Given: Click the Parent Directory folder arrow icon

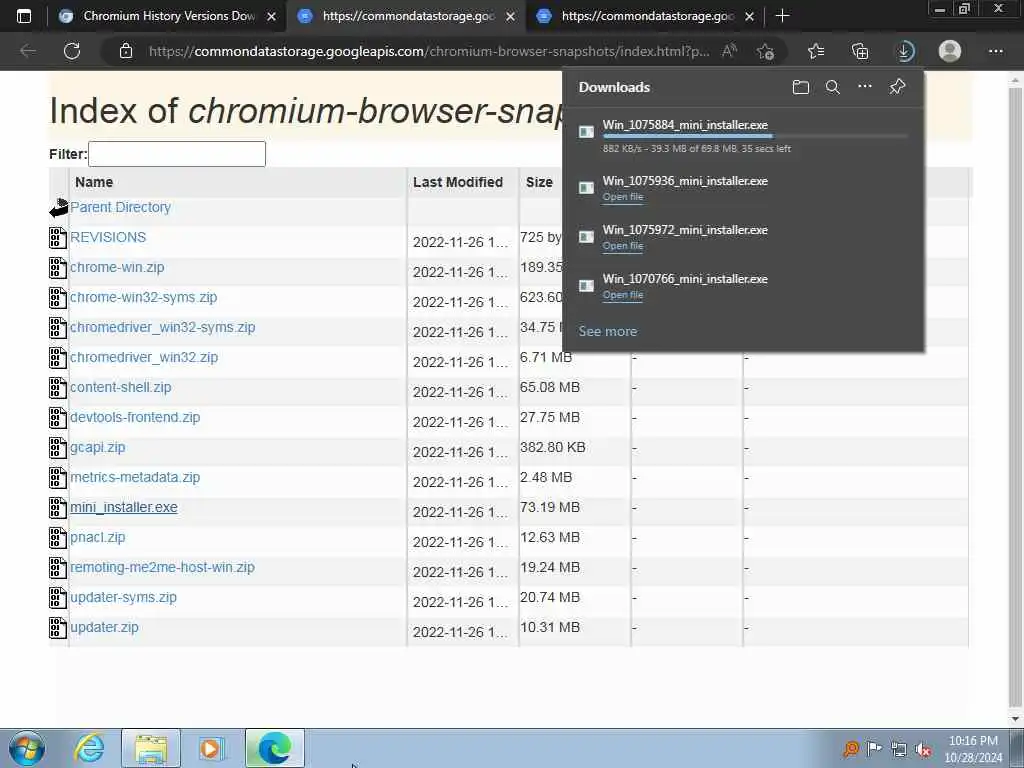Looking at the screenshot, I should coord(59,208).
